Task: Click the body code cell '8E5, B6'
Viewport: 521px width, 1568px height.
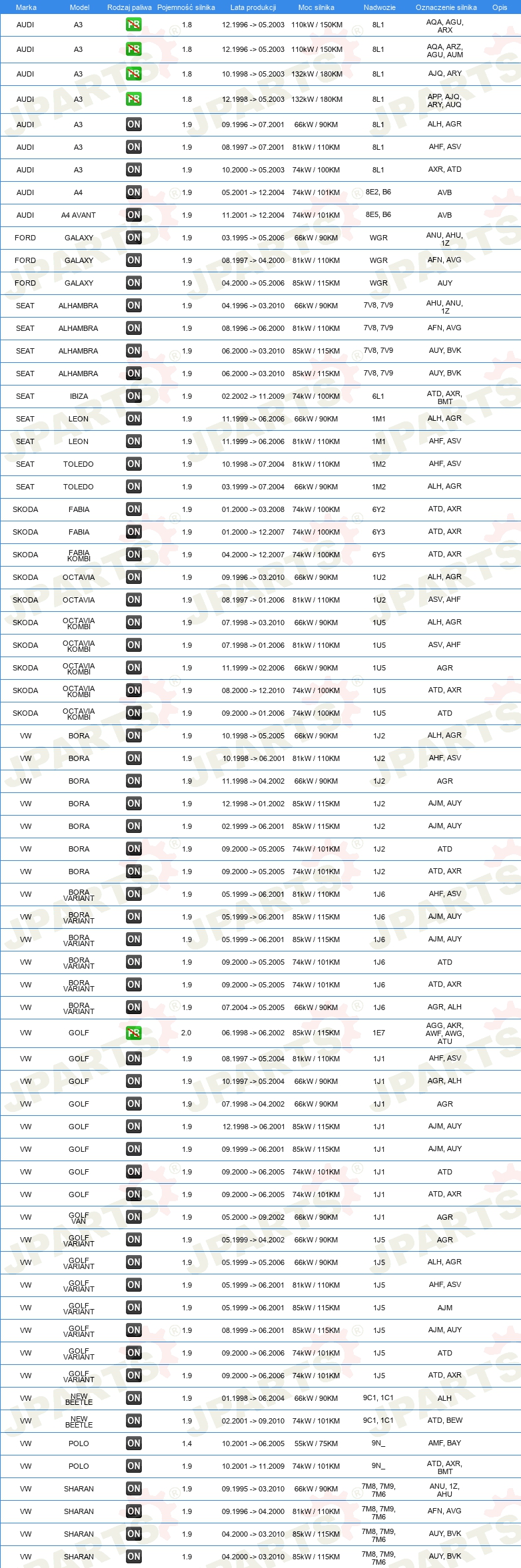Action: point(378,214)
